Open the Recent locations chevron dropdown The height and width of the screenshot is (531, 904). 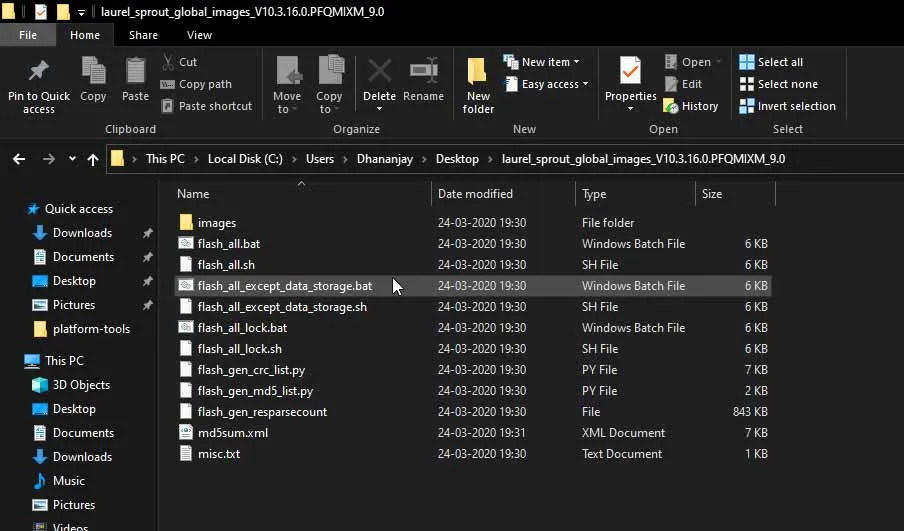(x=72, y=159)
